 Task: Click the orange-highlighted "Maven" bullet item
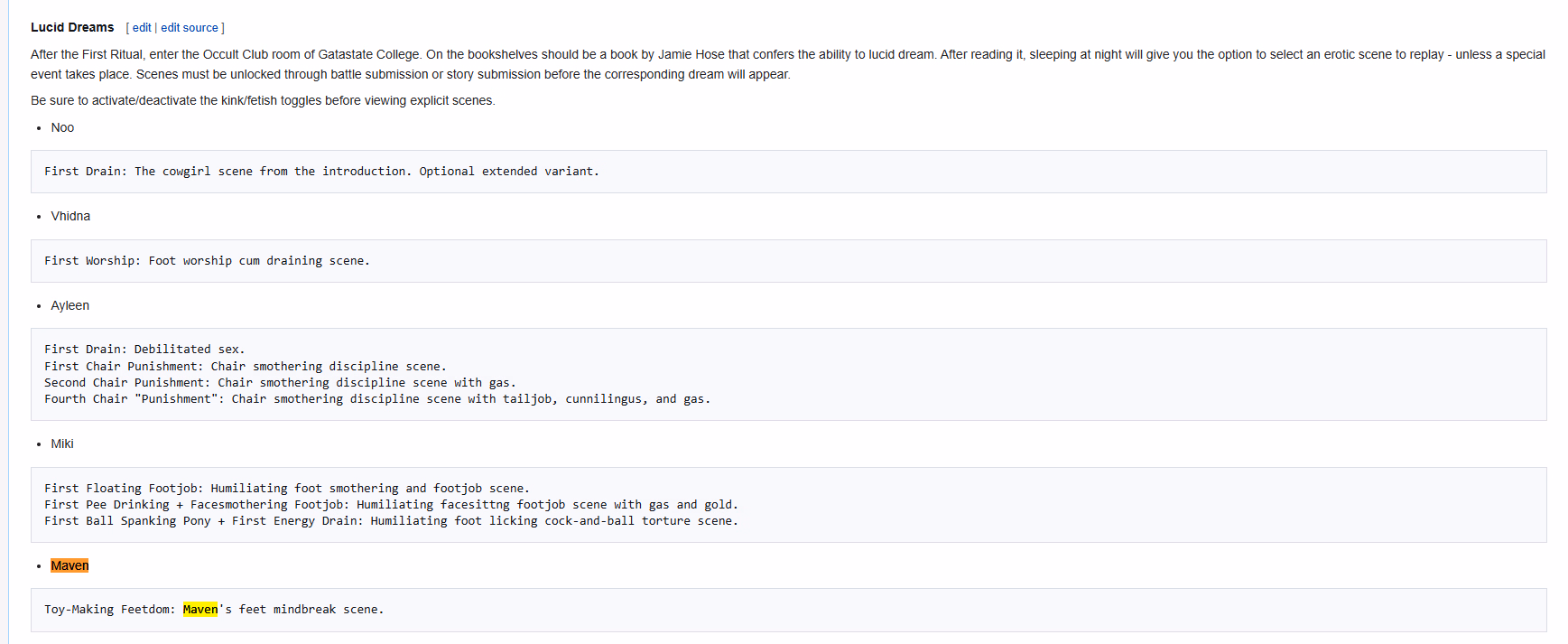pyautogui.click(x=70, y=565)
